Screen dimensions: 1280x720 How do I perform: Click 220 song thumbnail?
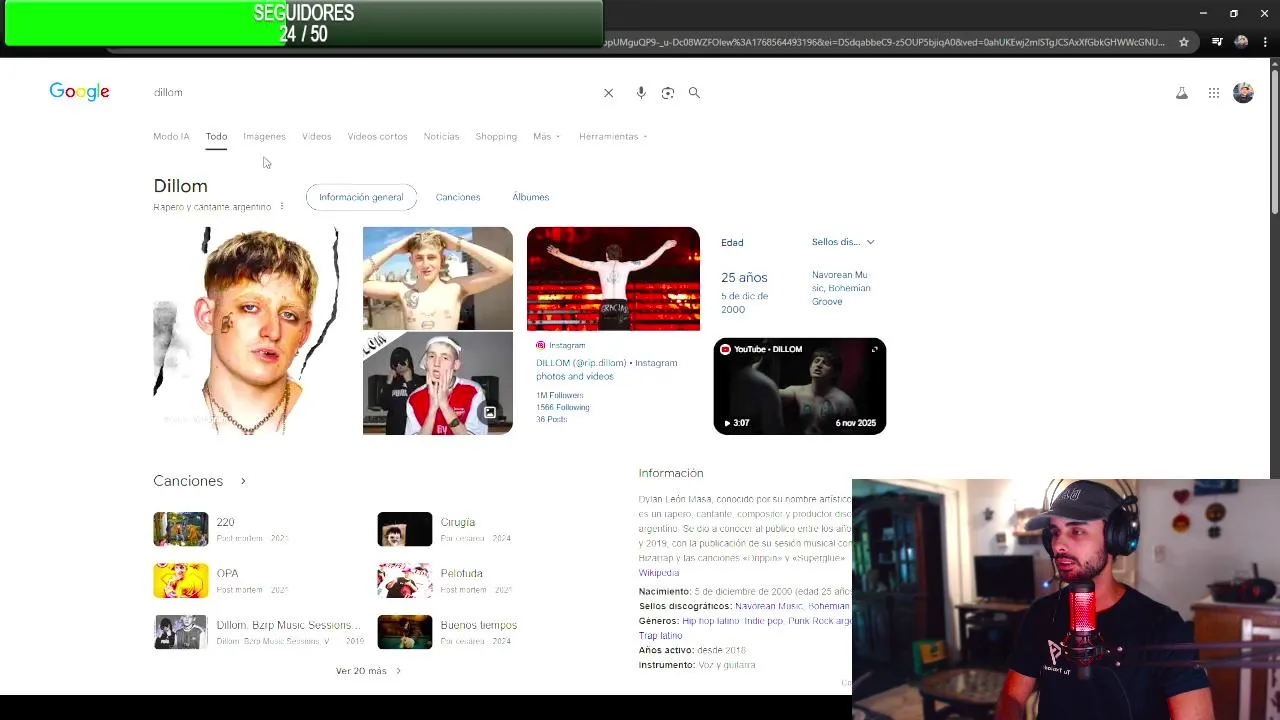pyautogui.click(x=181, y=529)
